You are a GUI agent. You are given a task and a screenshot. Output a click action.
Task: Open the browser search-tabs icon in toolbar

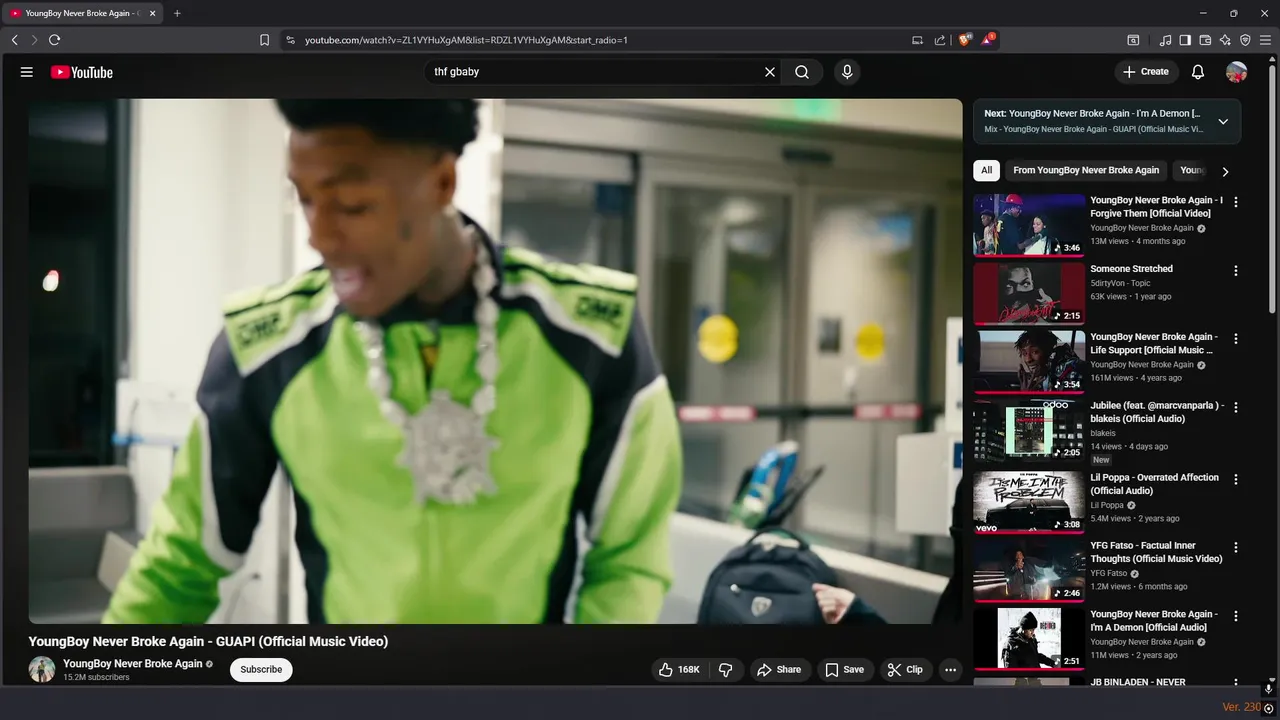1133,40
